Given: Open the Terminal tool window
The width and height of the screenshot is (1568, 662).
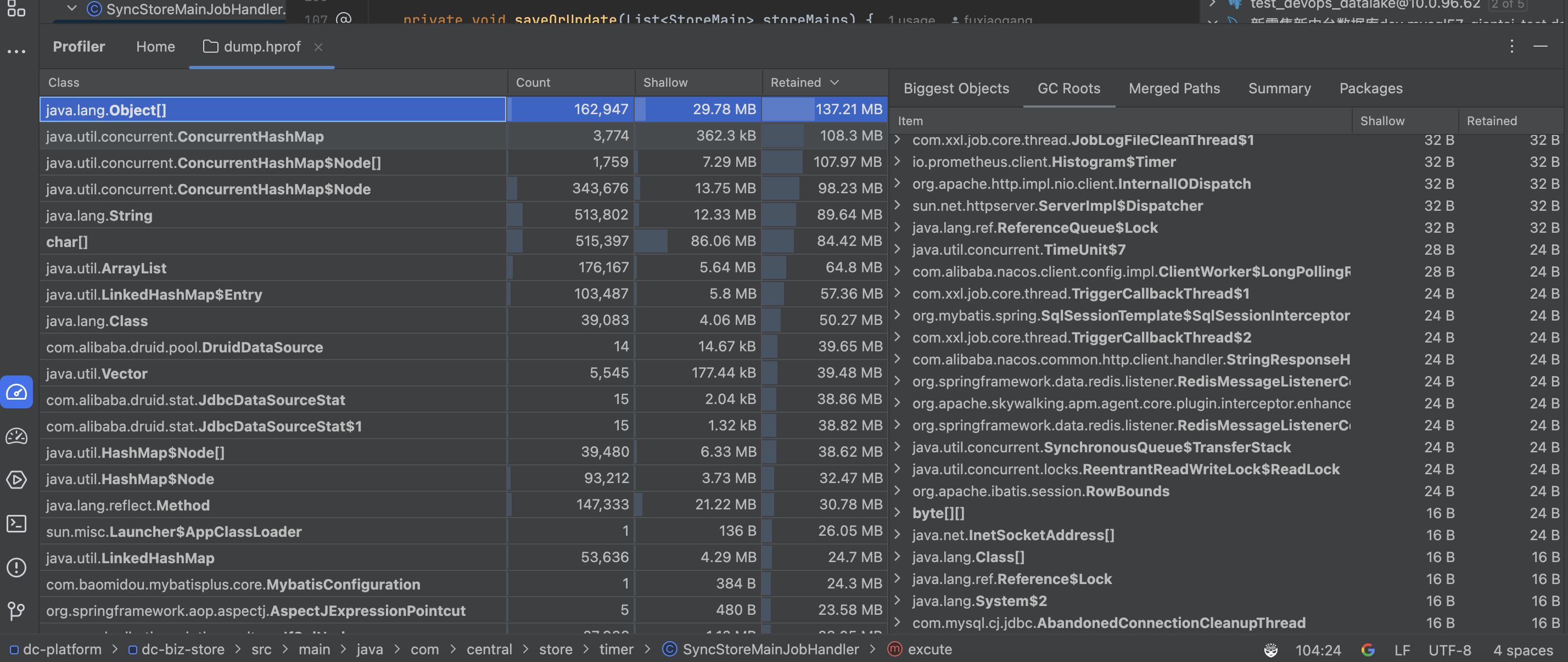Looking at the screenshot, I should point(16,524).
